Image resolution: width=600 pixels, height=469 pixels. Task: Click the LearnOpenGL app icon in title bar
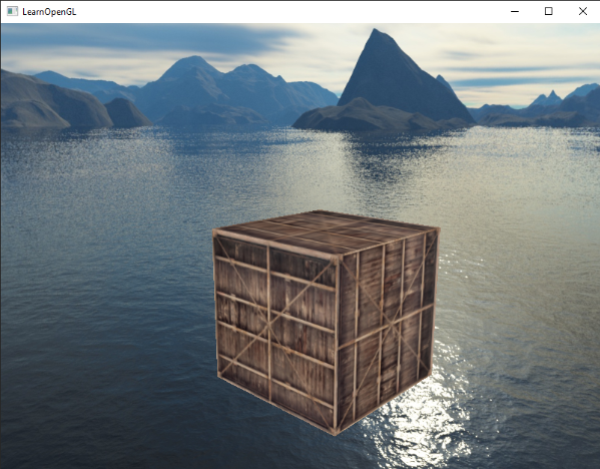(12, 11)
